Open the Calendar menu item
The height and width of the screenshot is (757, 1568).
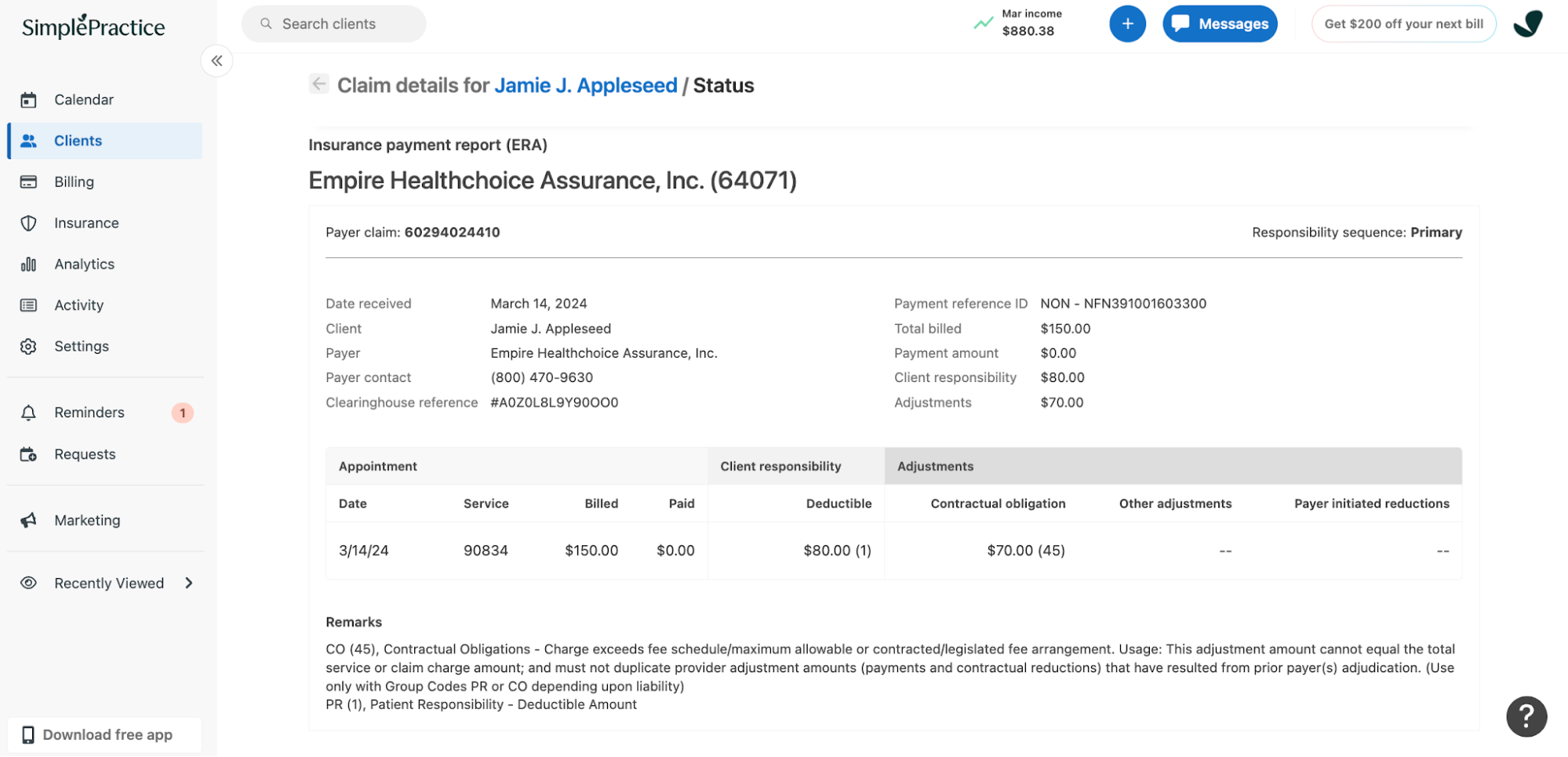click(x=105, y=100)
